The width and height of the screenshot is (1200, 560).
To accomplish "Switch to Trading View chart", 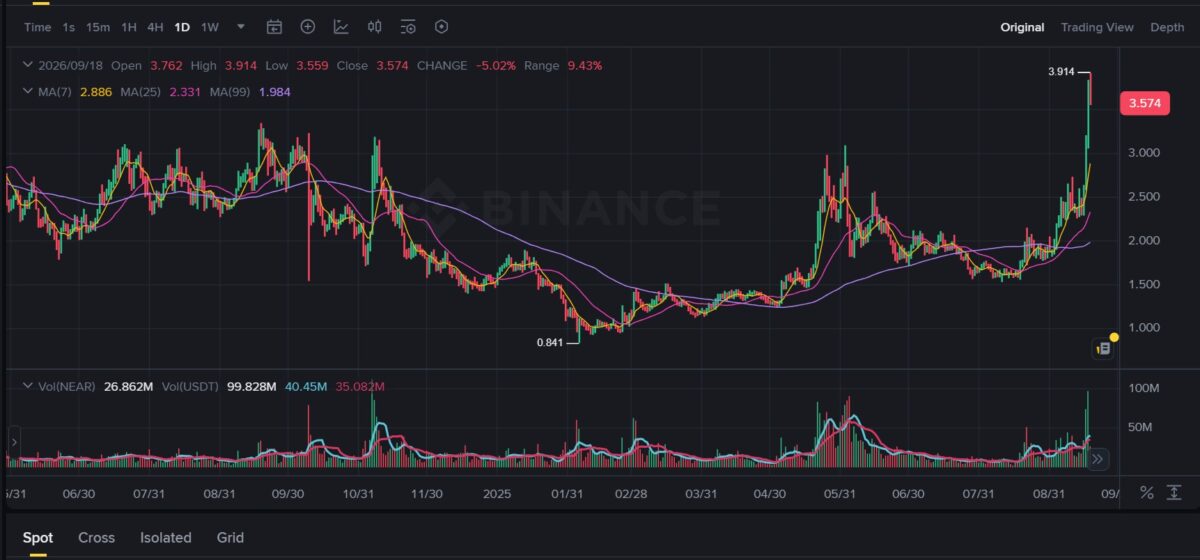I will 1097,27.
